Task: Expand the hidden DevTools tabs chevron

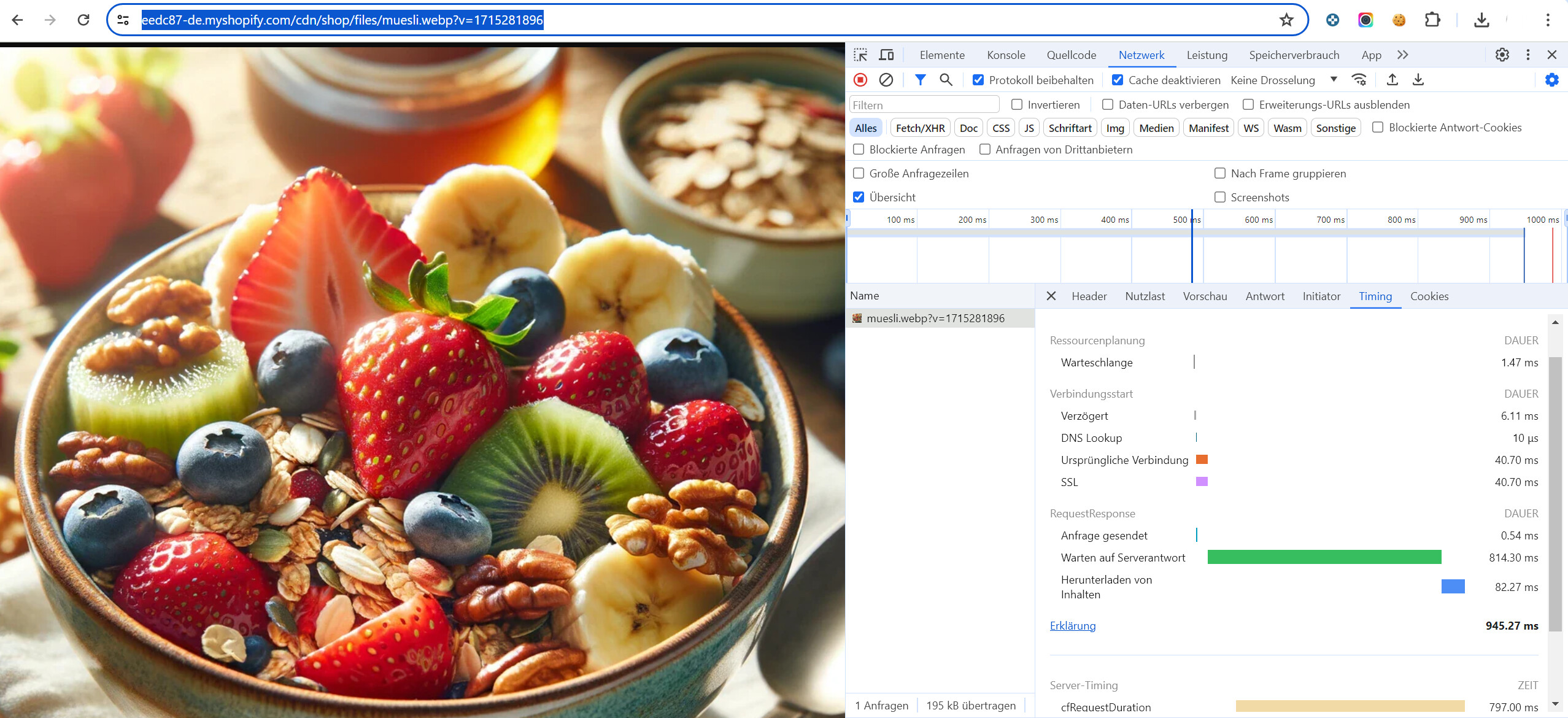Action: point(1402,55)
